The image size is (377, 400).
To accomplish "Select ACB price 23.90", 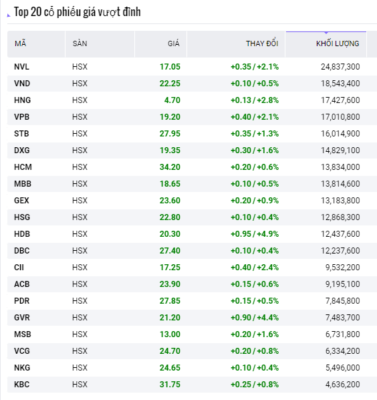I will (170, 284).
